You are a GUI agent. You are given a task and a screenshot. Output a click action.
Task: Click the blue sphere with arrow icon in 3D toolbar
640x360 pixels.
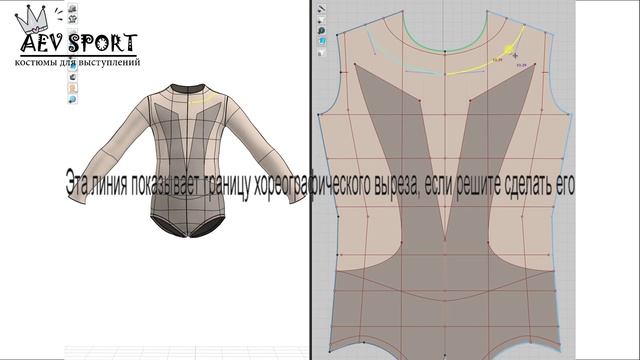72,99
